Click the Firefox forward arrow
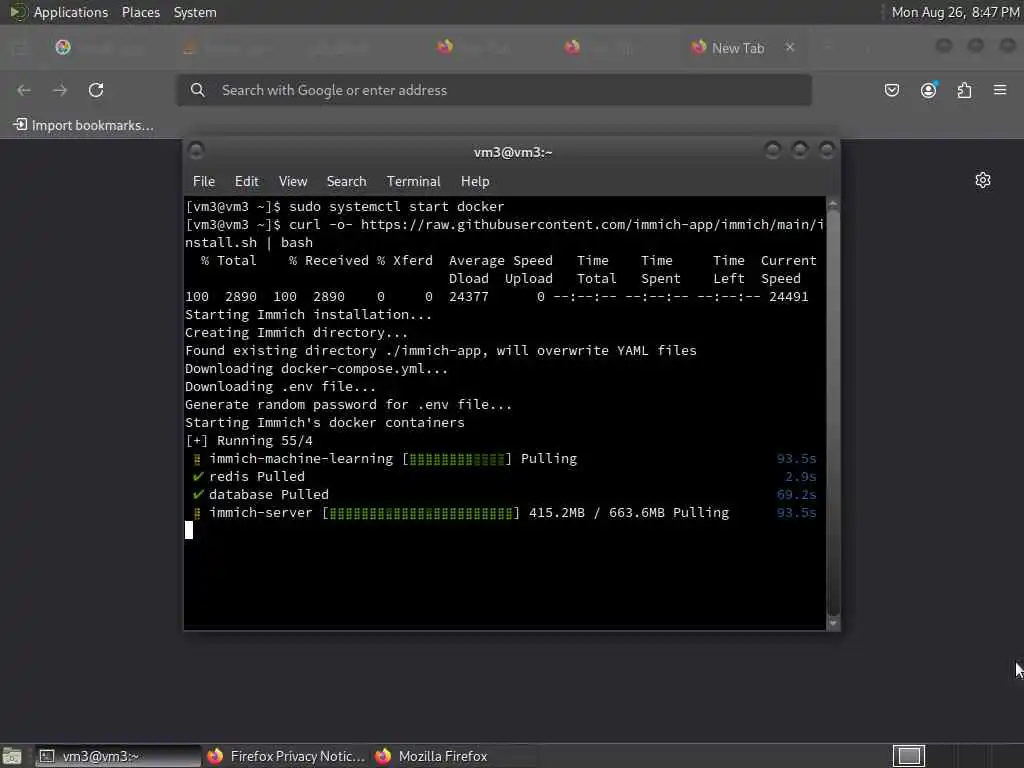 60,90
